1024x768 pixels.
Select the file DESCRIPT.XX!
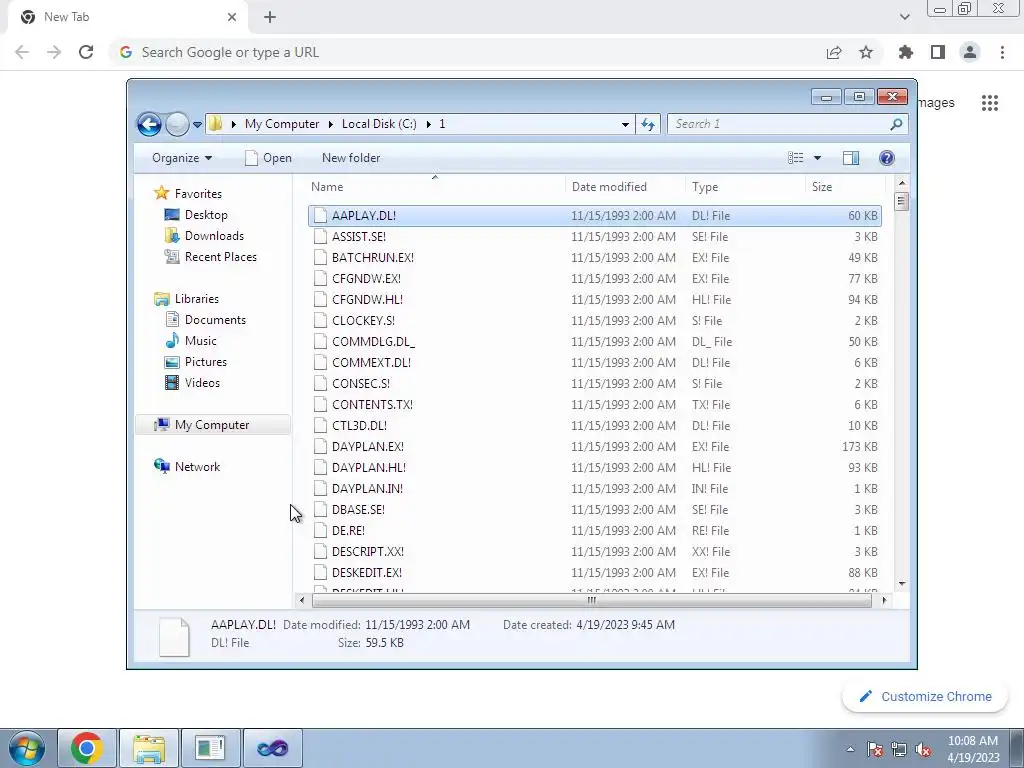pos(594,551)
